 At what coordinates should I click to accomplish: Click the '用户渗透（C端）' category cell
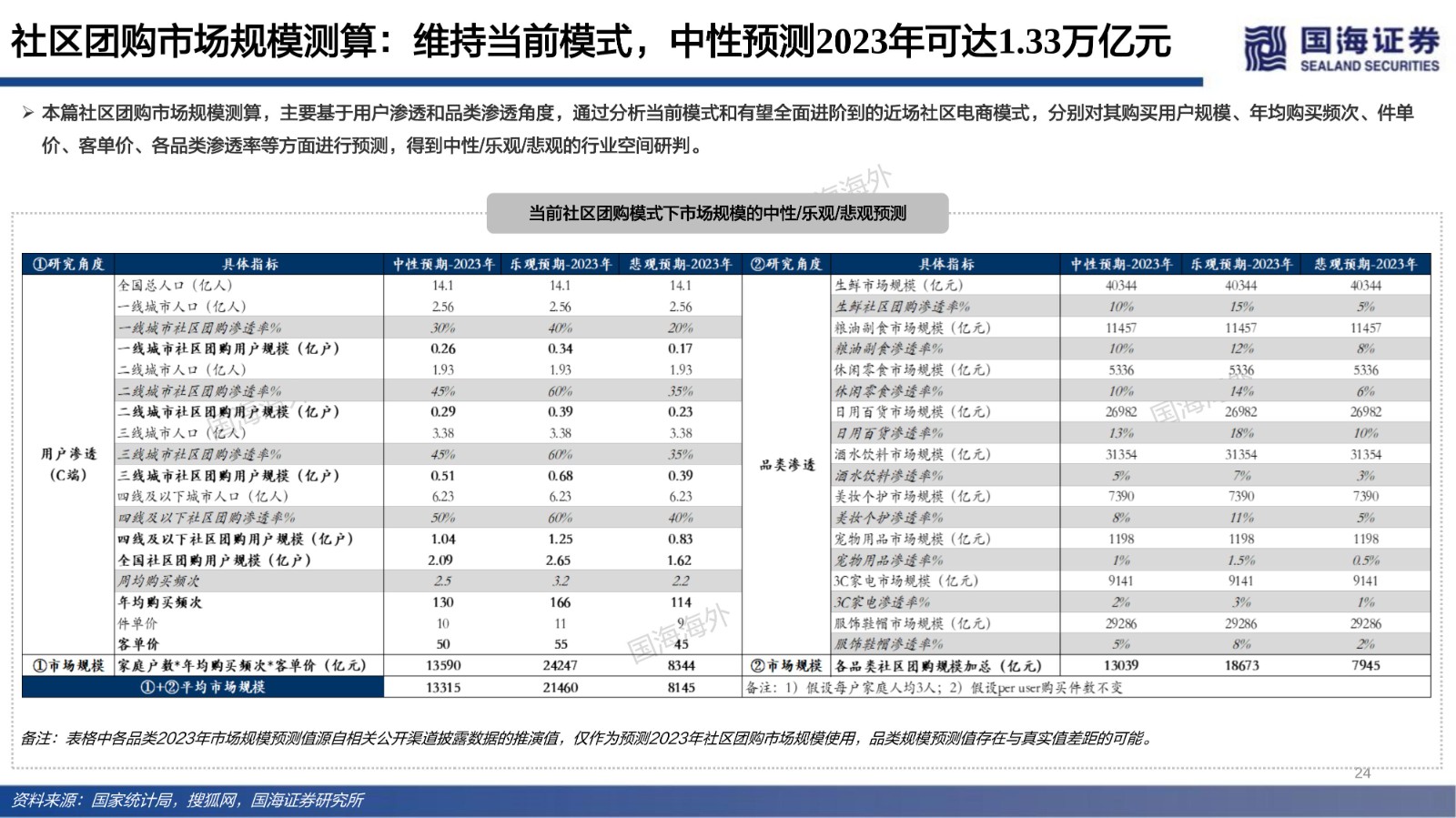click(68, 464)
